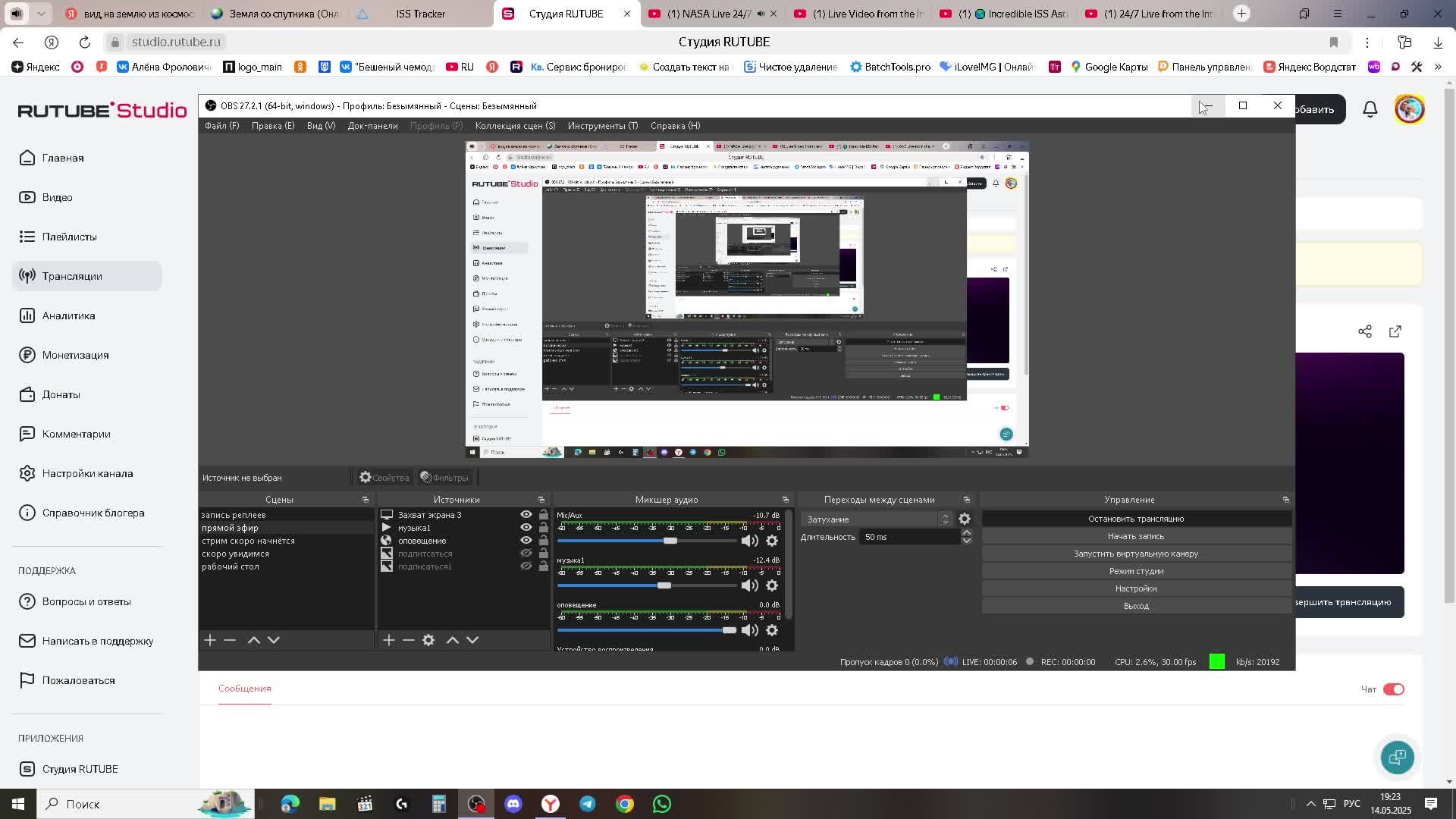Add a new scene with the plus icon

tap(210, 640)
